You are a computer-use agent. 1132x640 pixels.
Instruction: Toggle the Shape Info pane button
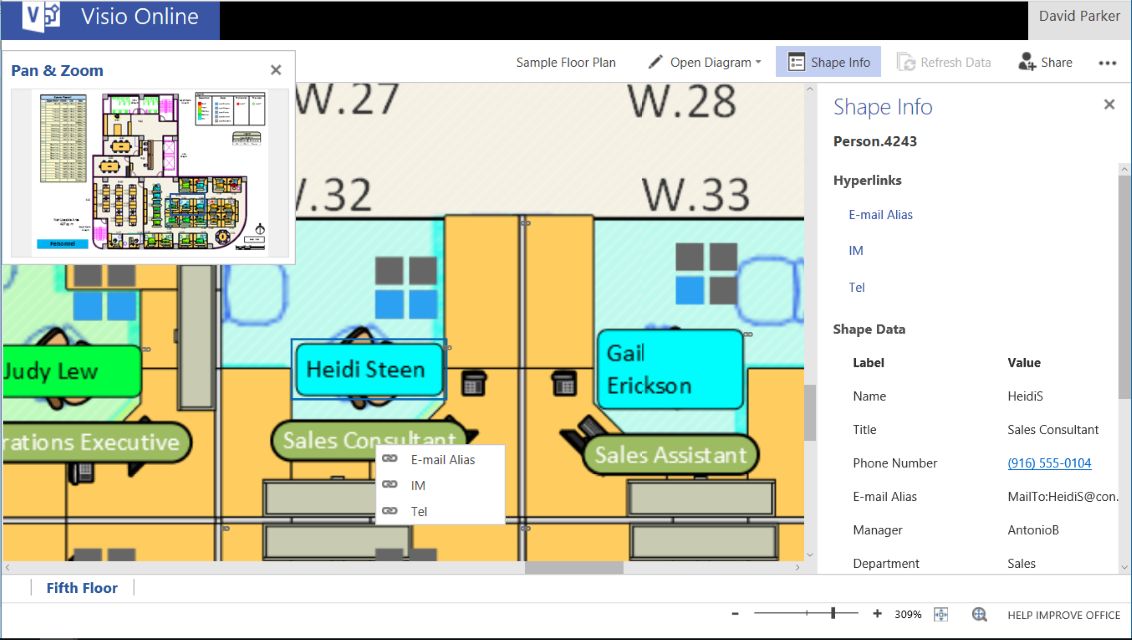pos(828,62)
